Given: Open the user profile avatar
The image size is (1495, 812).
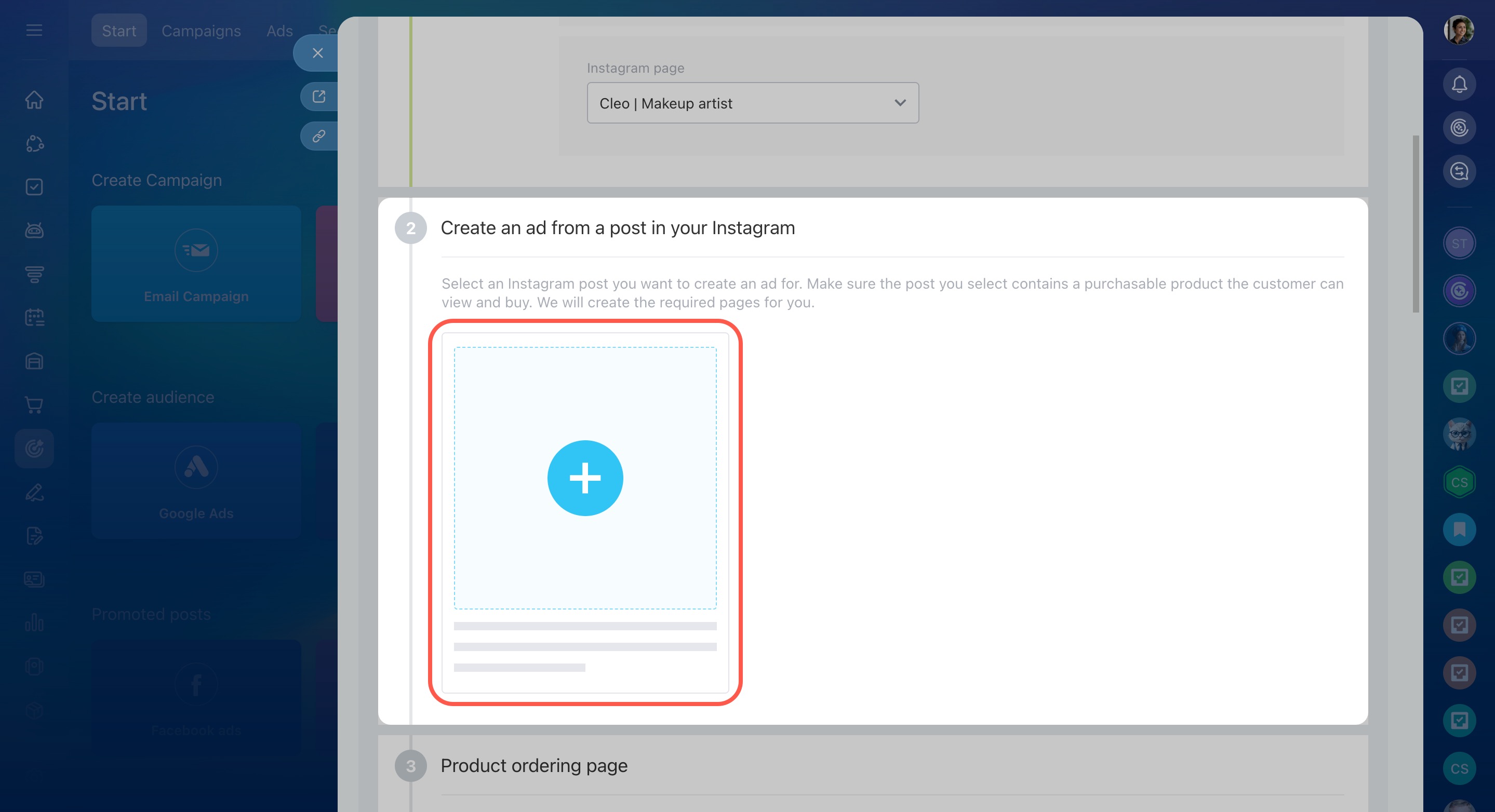Looking at the screenshot, I should tap(1459, 30).
